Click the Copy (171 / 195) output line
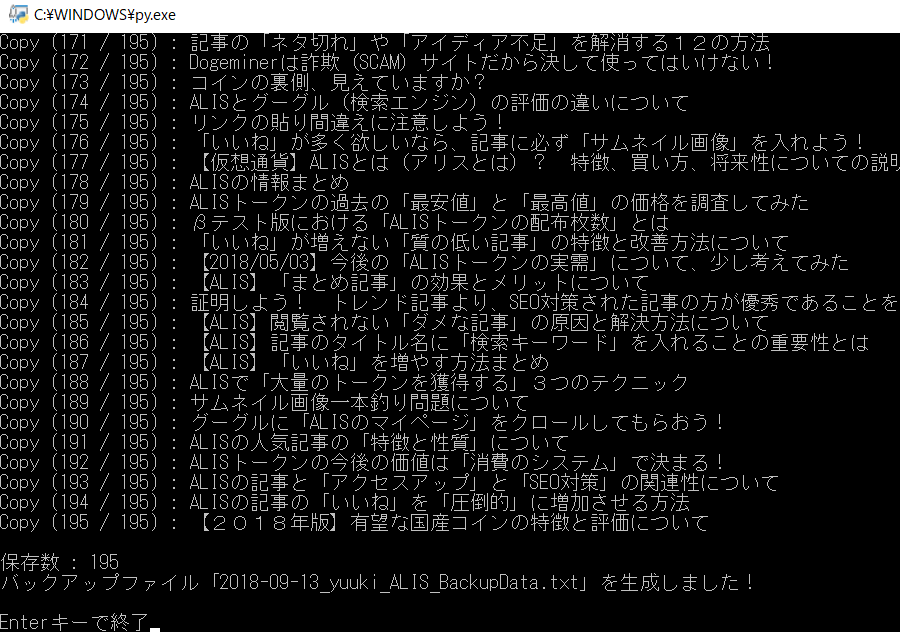The image size is (900, 632). [384, 43]
